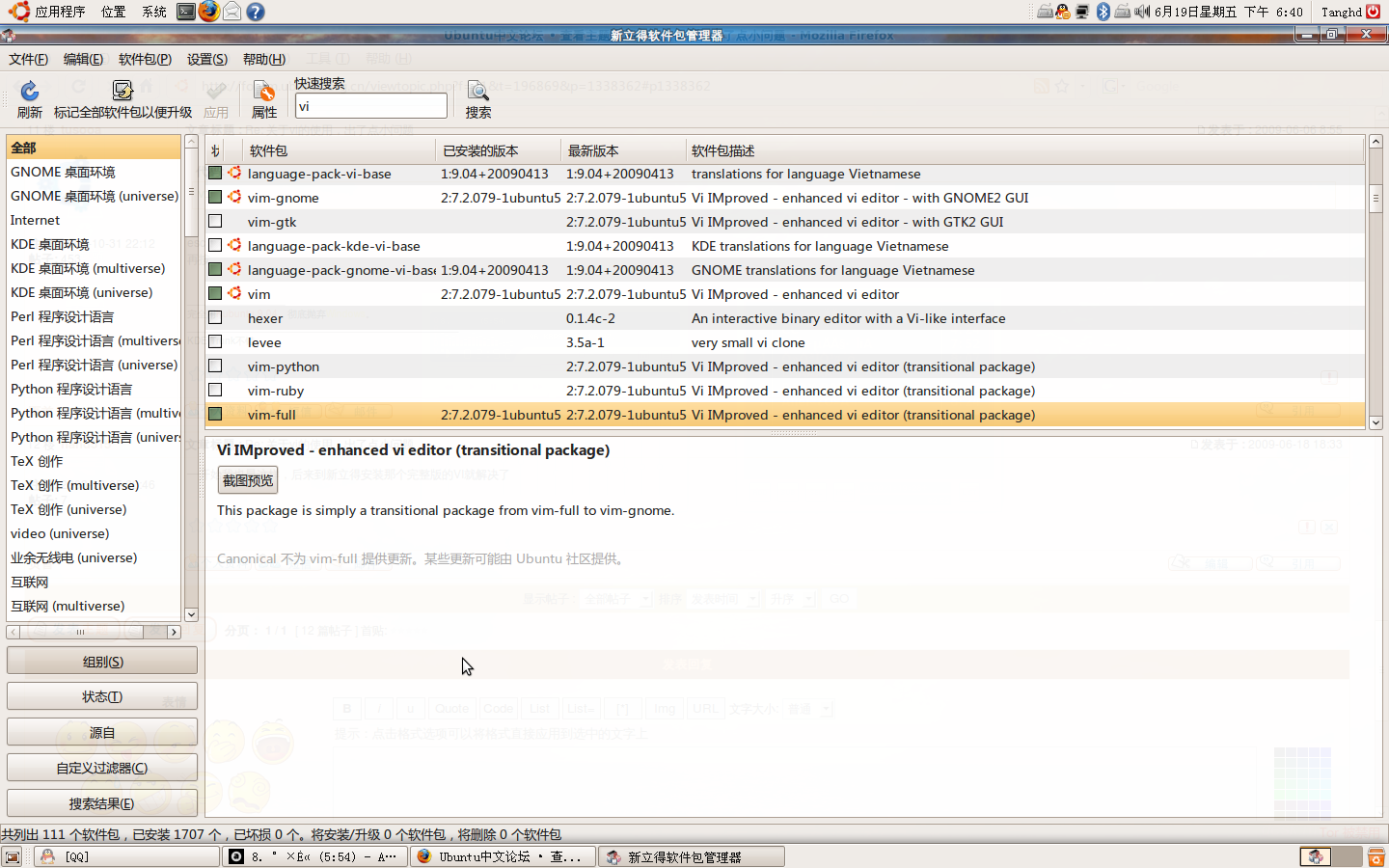Mark the language-pack-kde-vi-base checkbox
The width and height of the screenshot is (1389, 868).
215,245
